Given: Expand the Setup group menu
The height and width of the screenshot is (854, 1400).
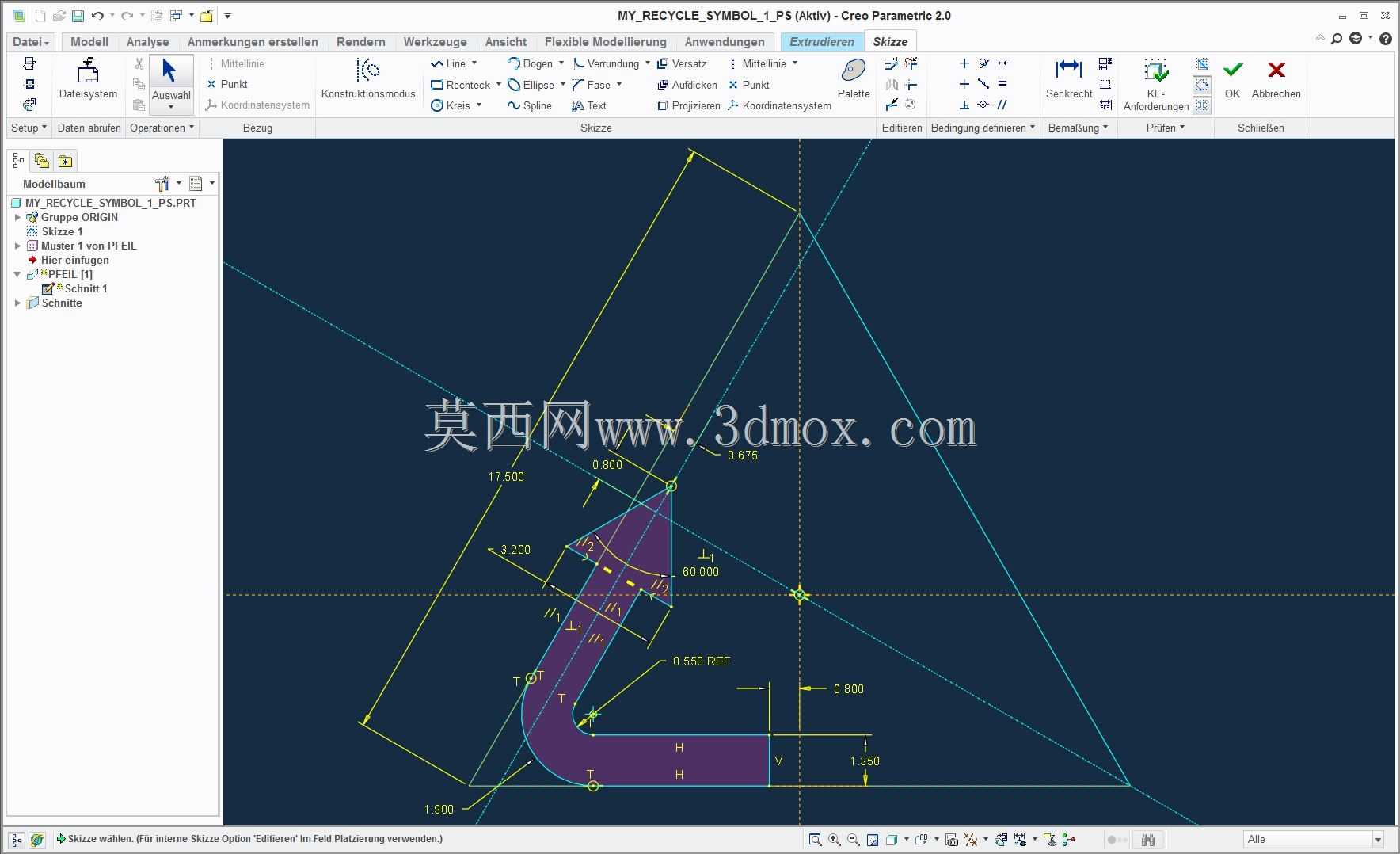Looking at the screenshot, I should (x=29, y=128).
